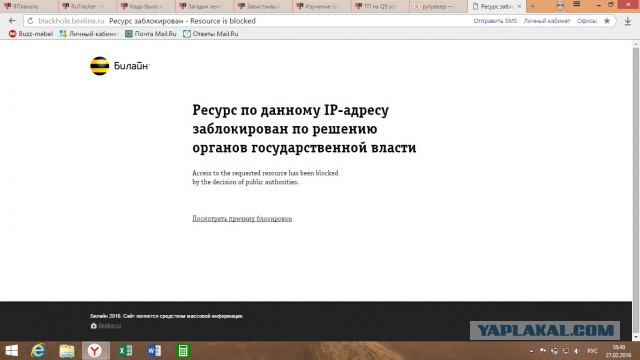Open File Explorer from the taskbar

pos(67,351)
